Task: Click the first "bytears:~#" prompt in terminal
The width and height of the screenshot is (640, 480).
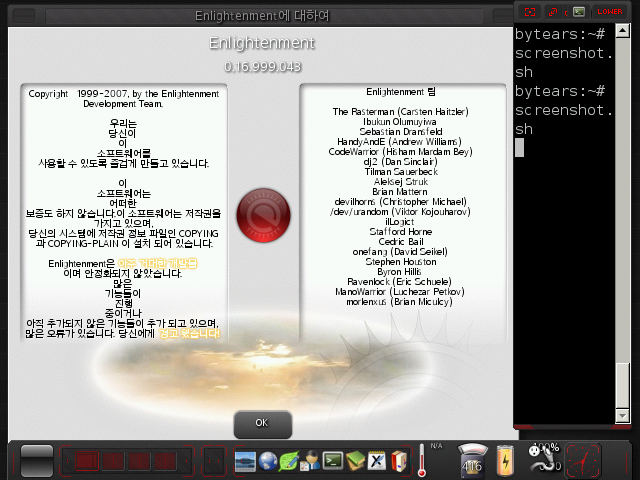Action: pos(560,34)
